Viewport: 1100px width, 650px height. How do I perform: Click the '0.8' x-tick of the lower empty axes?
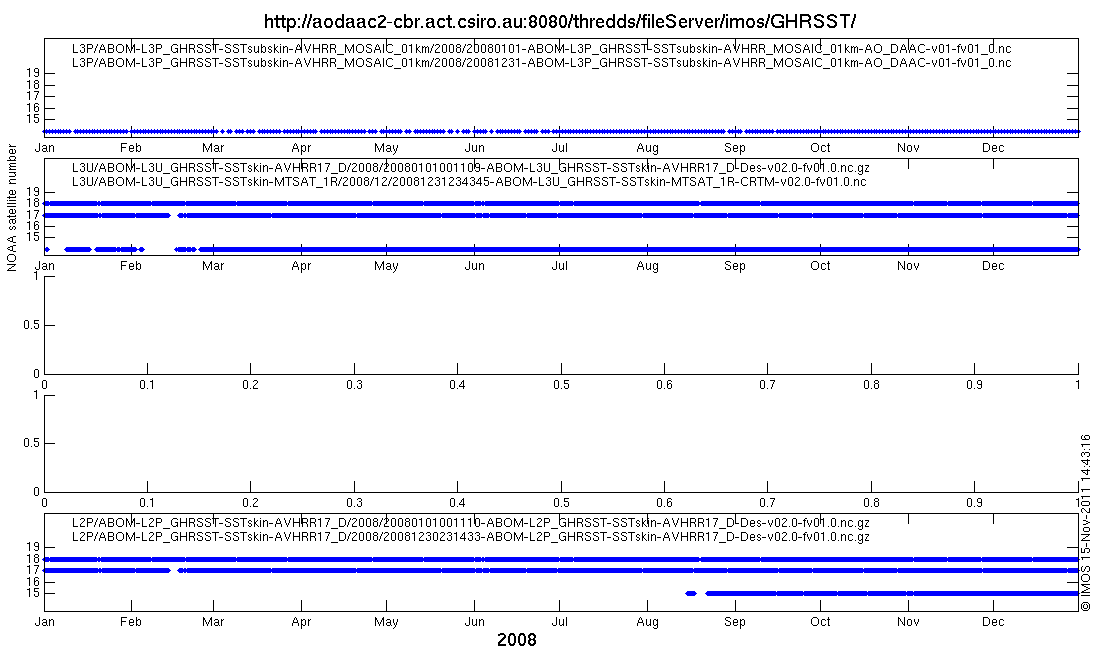[871, 503]
